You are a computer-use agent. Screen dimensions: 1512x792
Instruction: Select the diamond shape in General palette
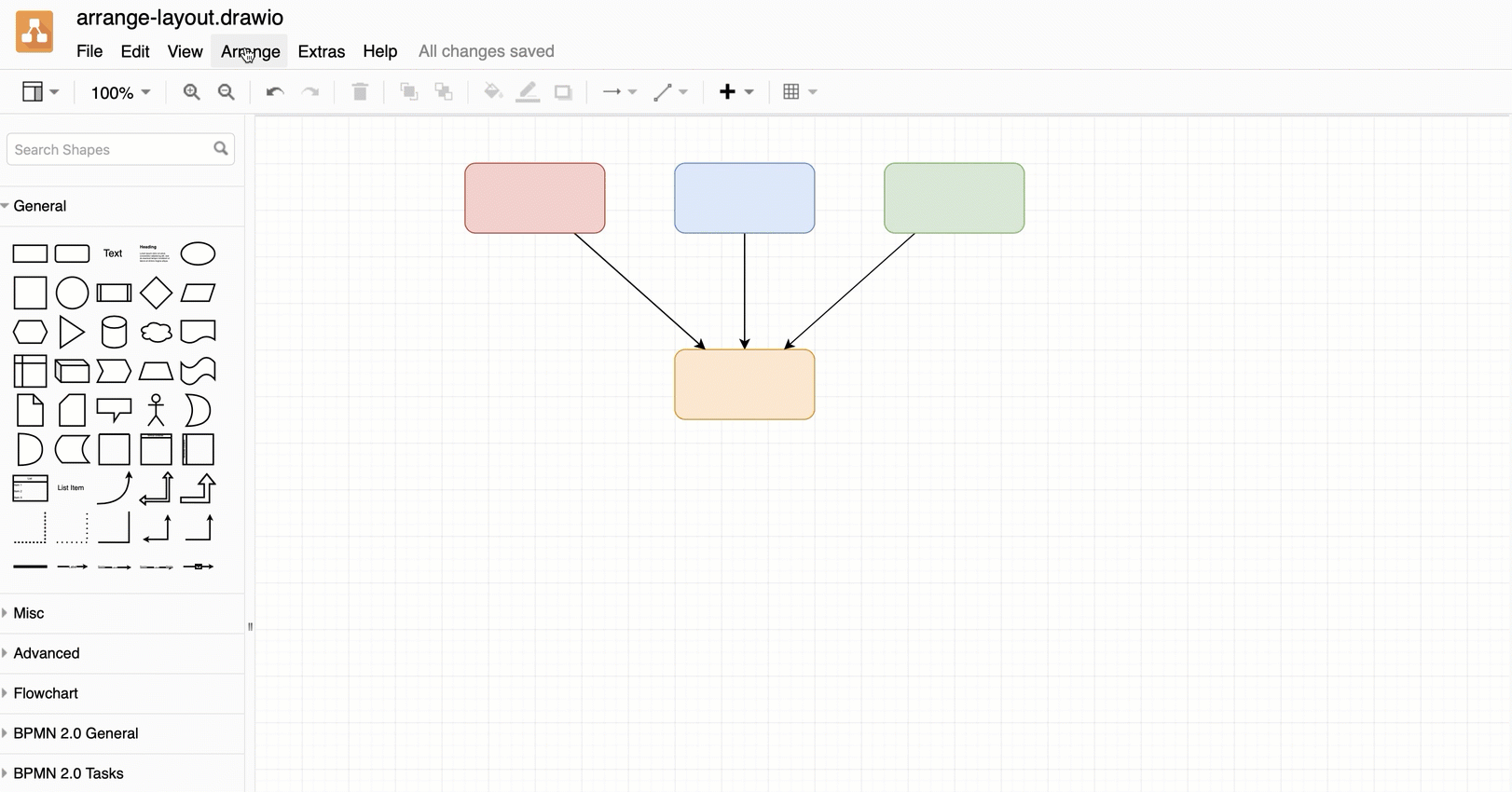[x=156, y=294]
